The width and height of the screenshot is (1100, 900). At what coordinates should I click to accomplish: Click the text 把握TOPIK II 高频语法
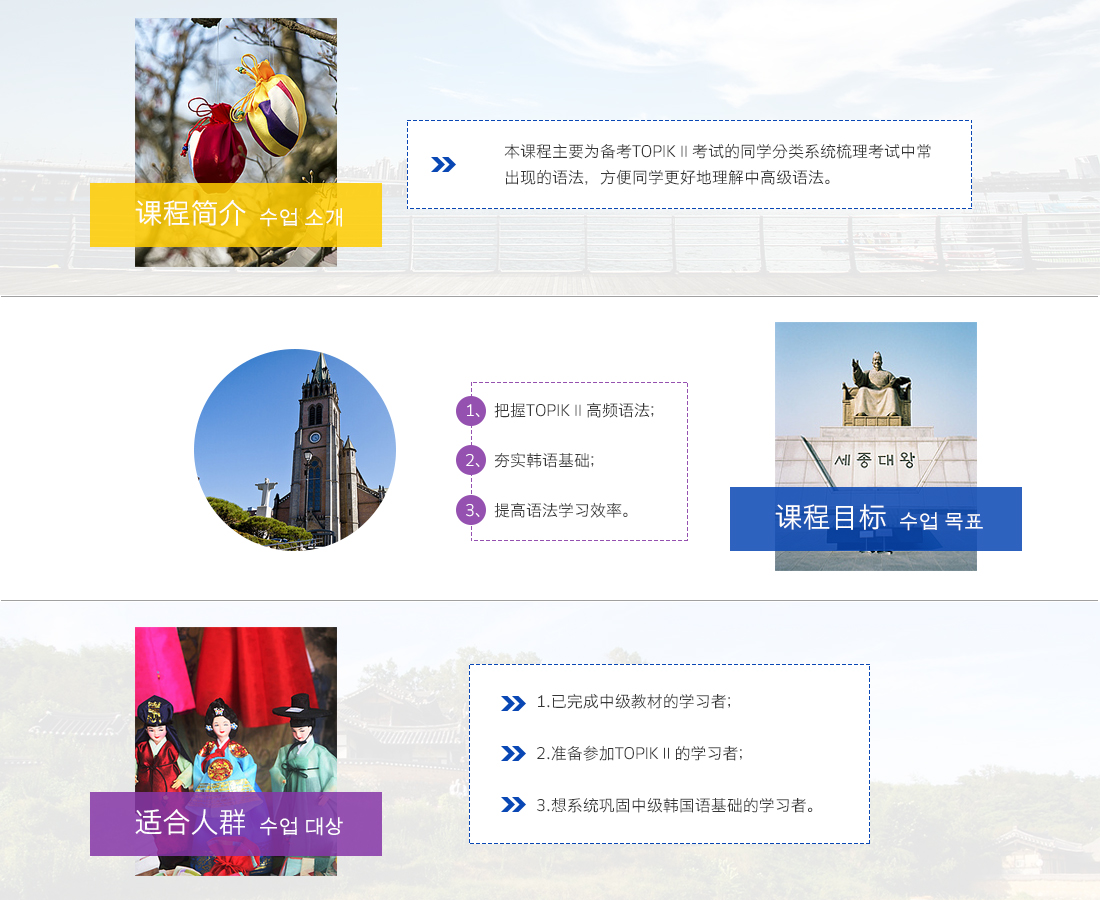(x=574, y=411)
